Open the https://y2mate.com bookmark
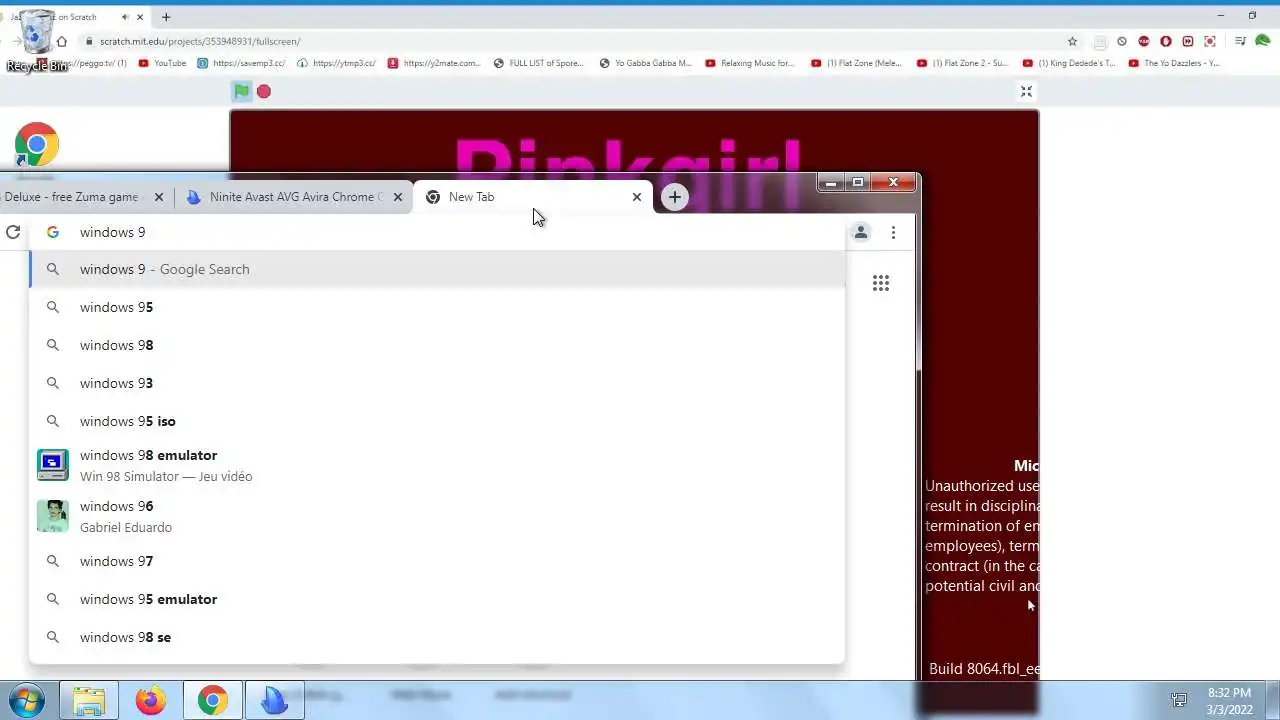 (434, 63)
